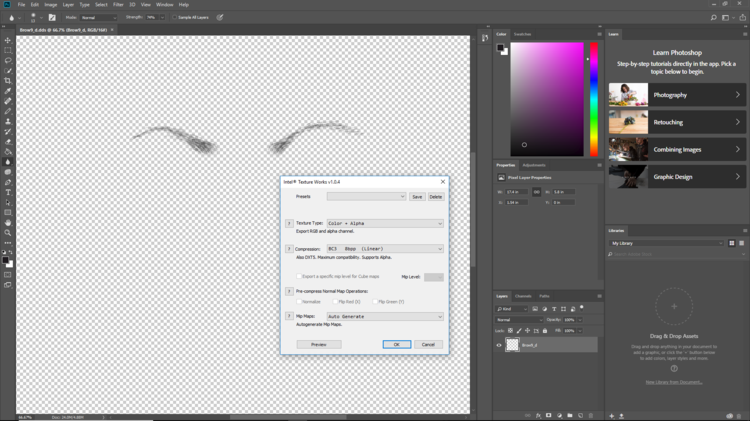This screenshot has height=421, width=750.
Task: Enable Sample All Layers checkbox
Action: pos(175,17)
